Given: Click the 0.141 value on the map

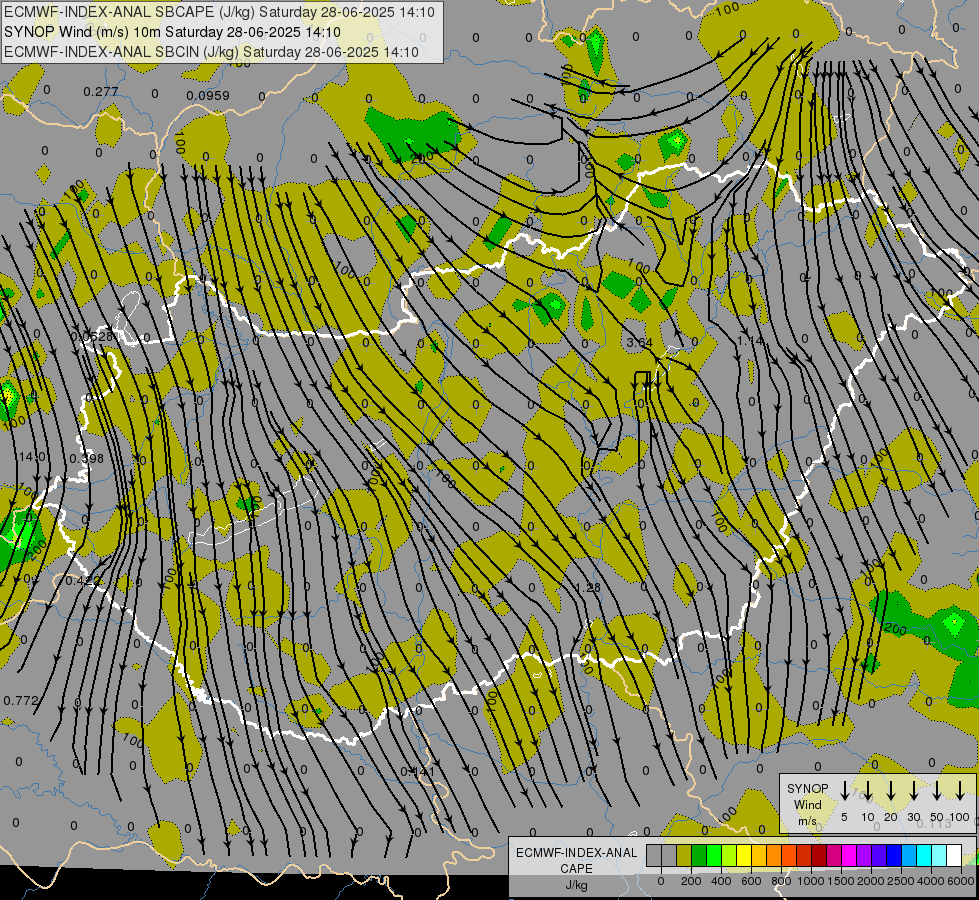Looking at the screenshot, I should coord(417,771).
